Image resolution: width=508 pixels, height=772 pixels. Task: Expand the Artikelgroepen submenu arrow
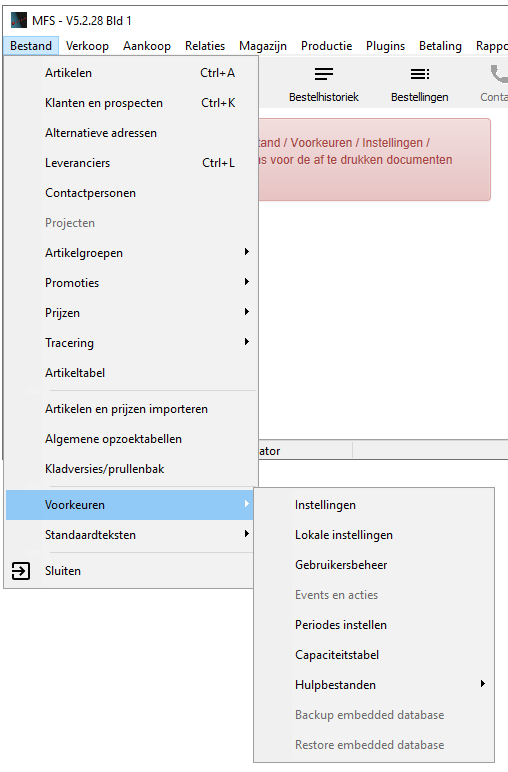click(247, 252)
